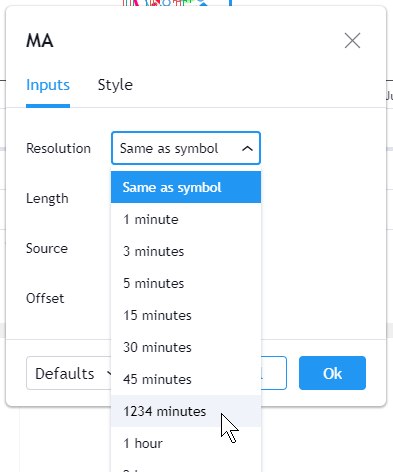Select Same as symbol option
The width and height of the screenshot is (393, 472).
pyautogui.click(x=186, y=187)
